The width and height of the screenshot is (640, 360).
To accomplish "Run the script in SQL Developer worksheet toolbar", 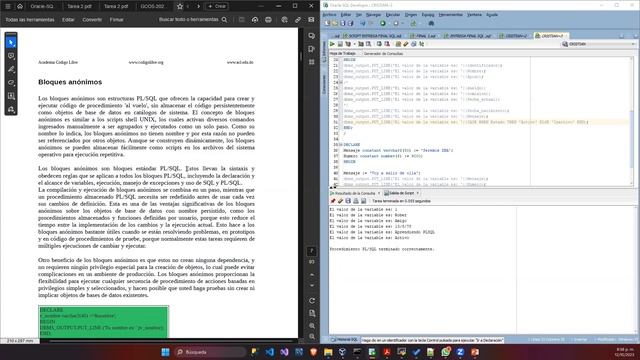I will pos(340,44).
